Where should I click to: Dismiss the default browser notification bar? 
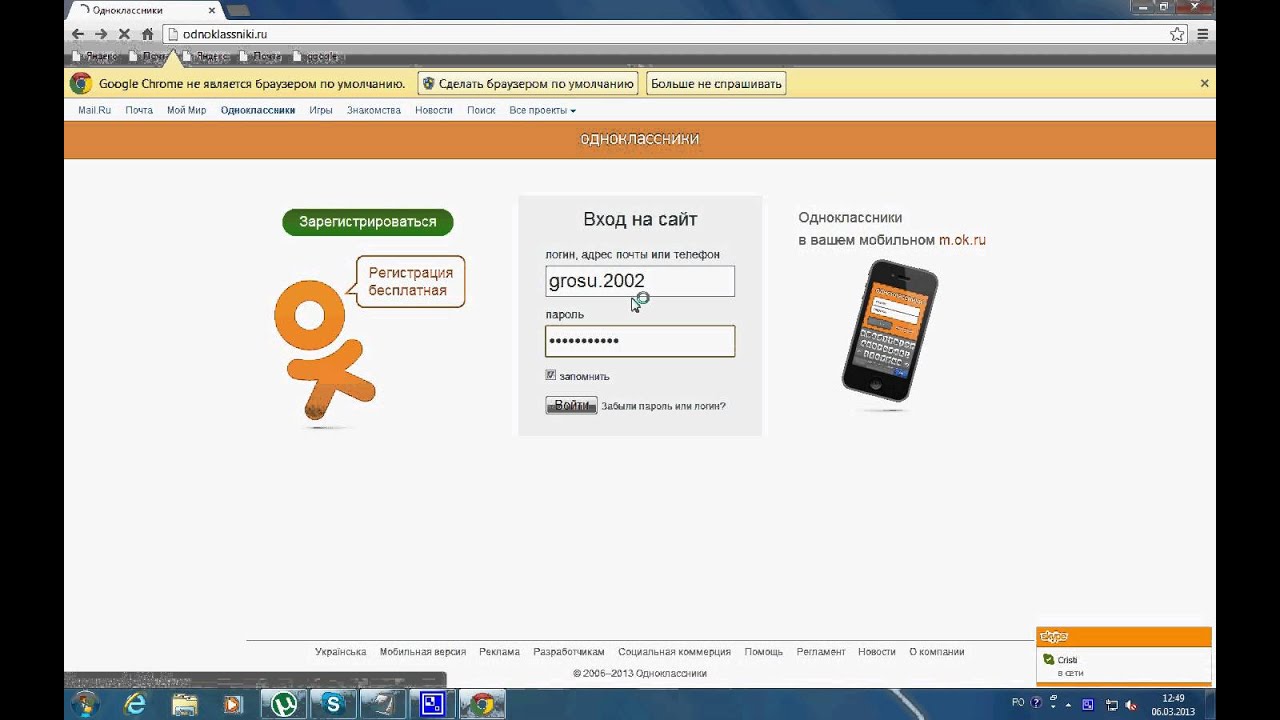(x=1204, y=83)
